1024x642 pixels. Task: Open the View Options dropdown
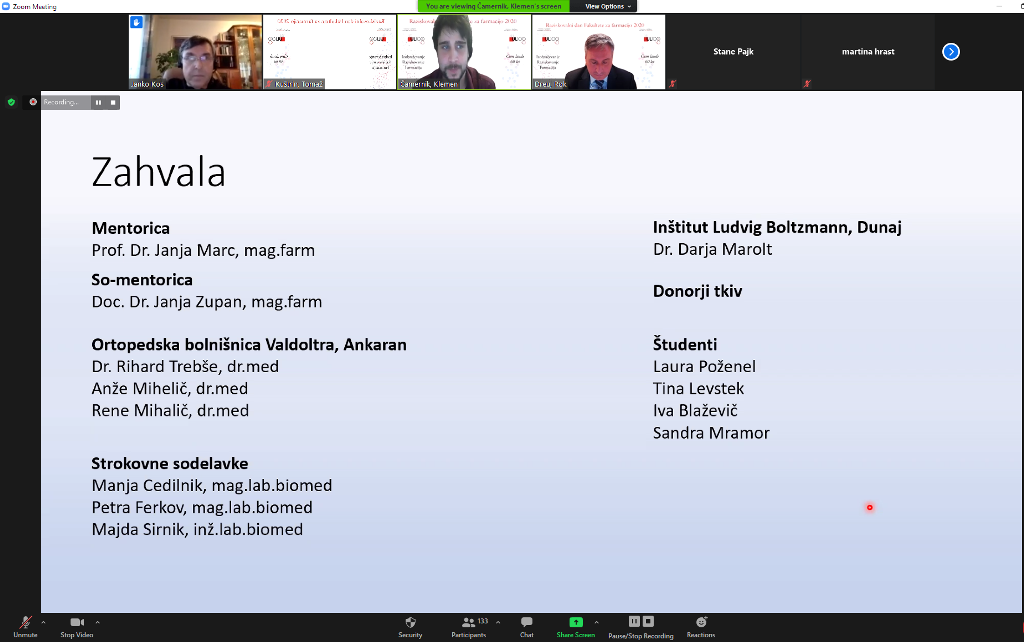608,7
